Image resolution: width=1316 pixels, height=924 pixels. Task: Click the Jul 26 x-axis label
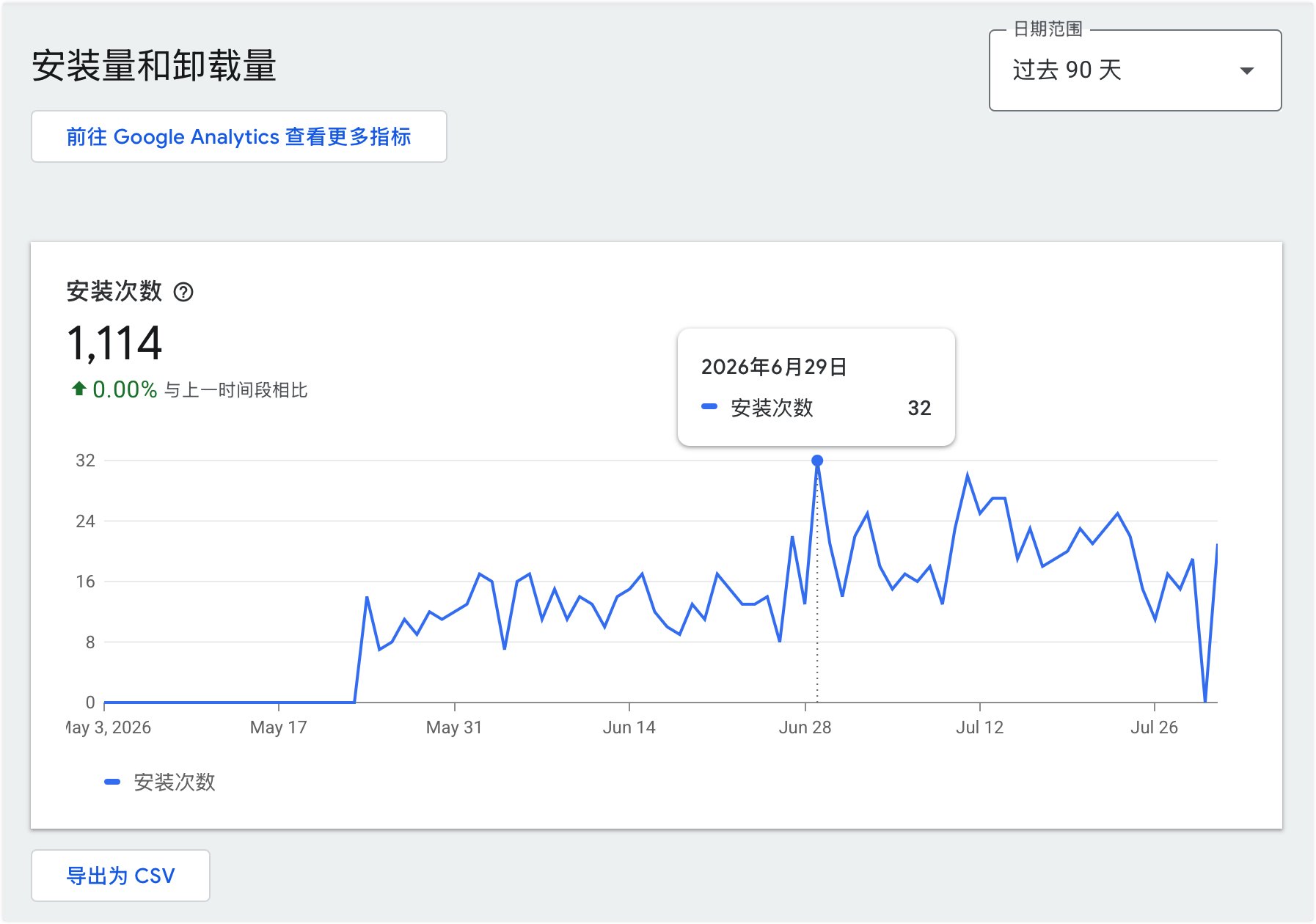click(1154, 727)
